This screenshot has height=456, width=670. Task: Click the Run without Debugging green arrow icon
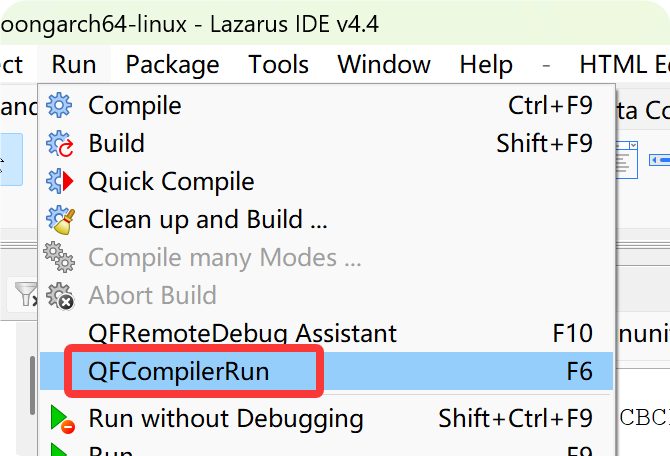point(60,419)
